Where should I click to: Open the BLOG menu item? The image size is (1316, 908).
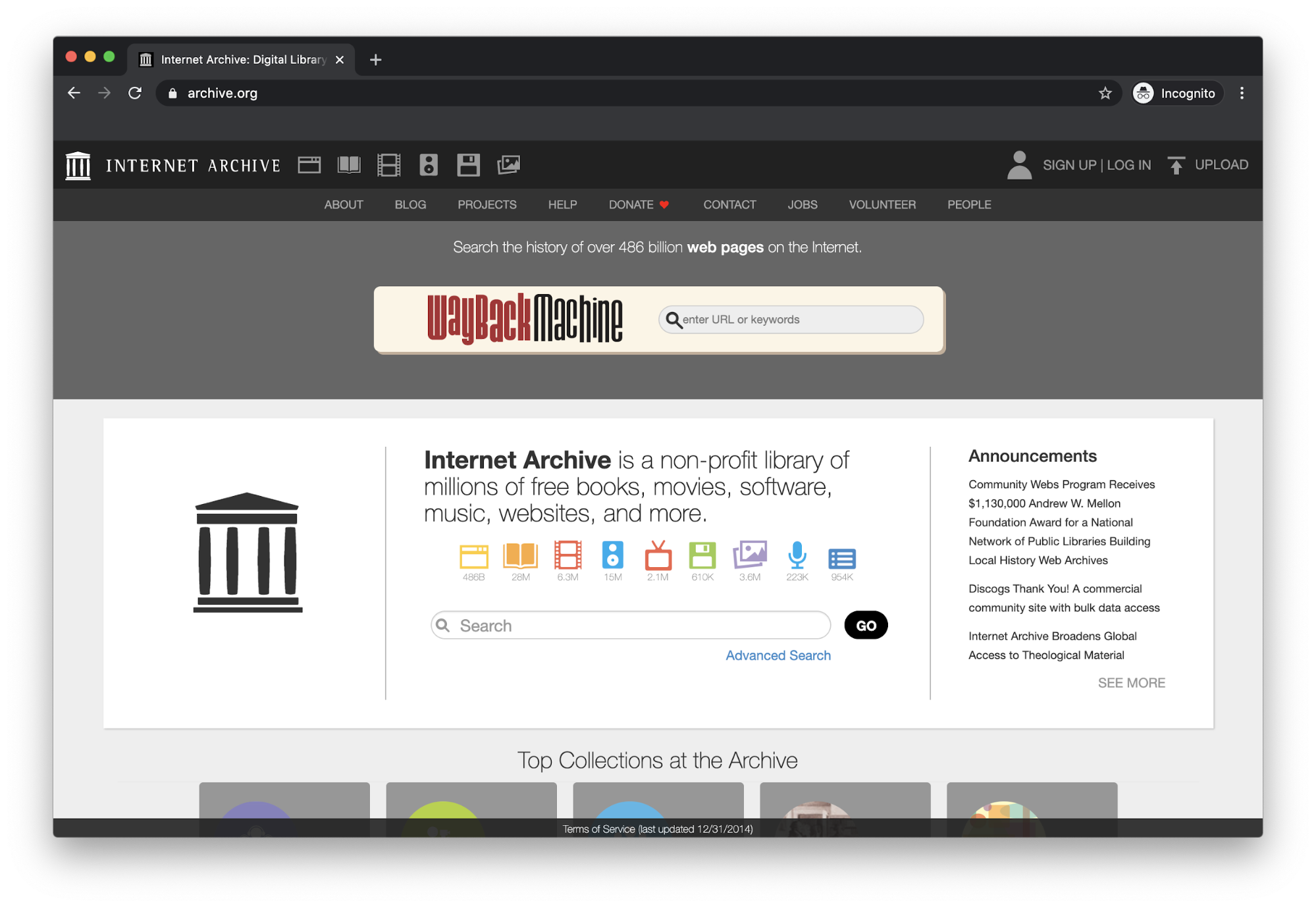click(x=410, y=205)
